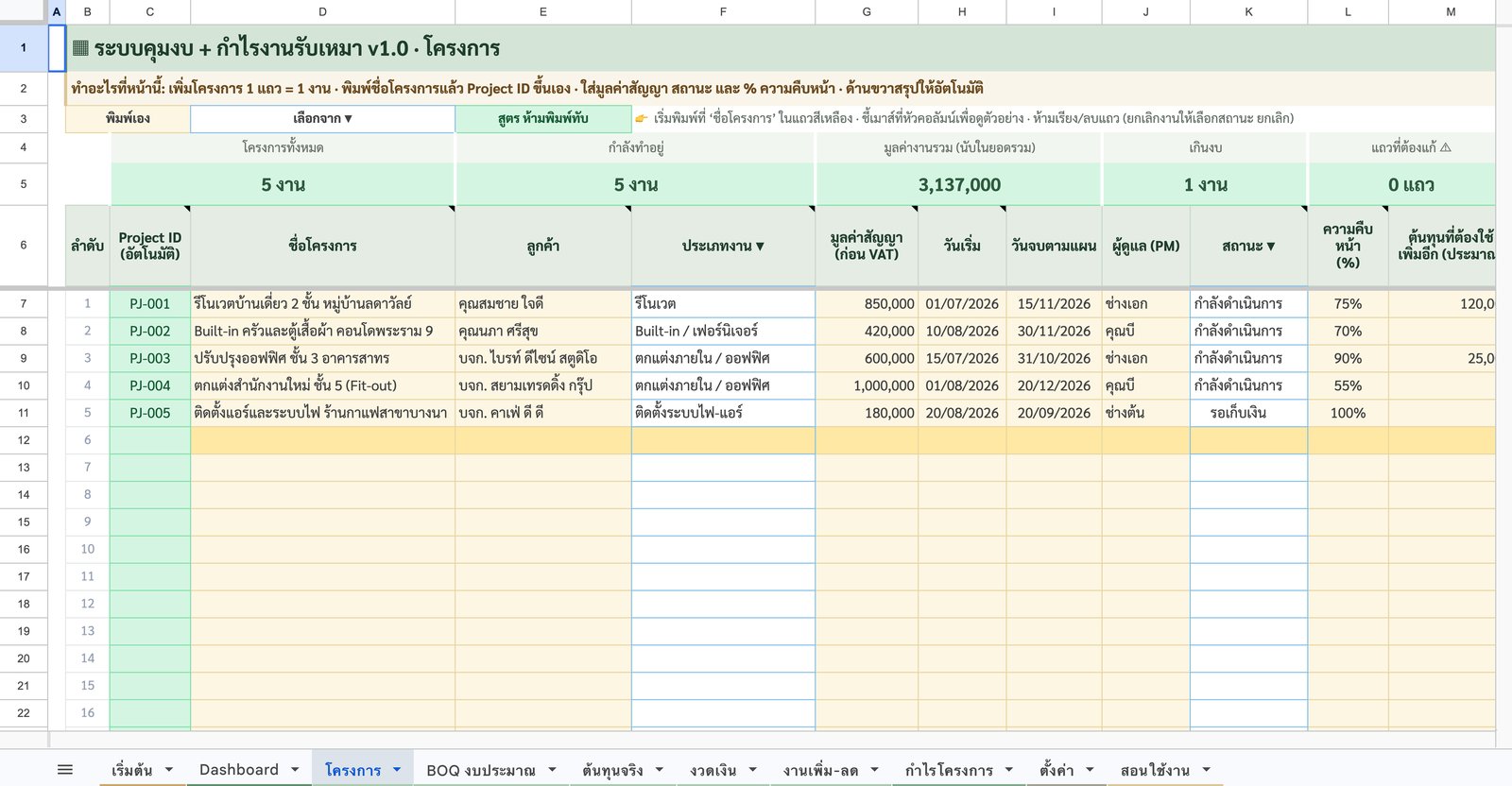Open the ตั้งค่า sheet tab
This screenshot has height=786, width=1512.
coord(1057,770)
